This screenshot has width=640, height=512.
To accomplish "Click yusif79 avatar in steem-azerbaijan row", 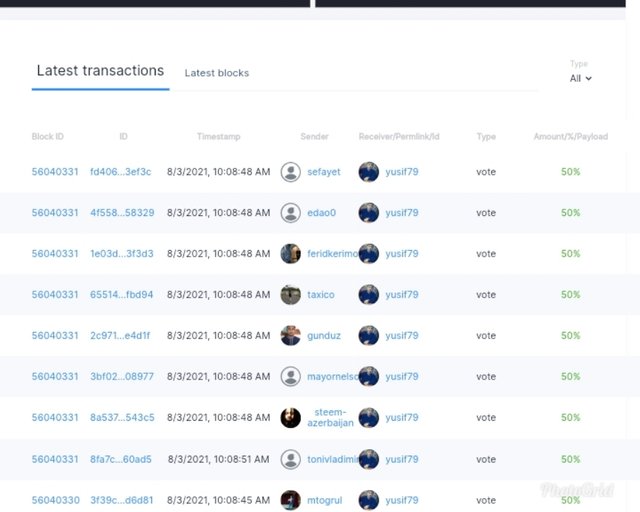I will pos(369,418).
